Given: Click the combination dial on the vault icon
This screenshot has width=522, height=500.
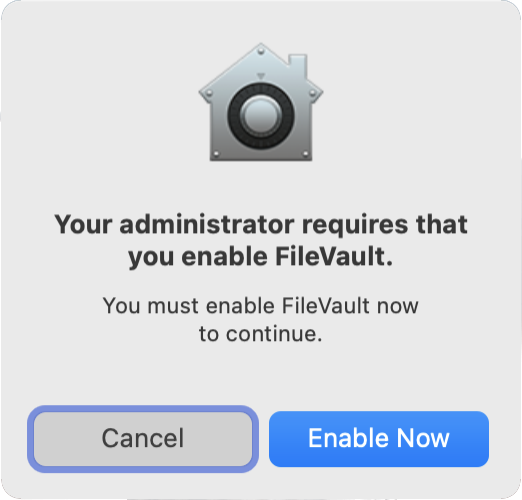Looking at the screenshot, I should [x=261, y=116].
